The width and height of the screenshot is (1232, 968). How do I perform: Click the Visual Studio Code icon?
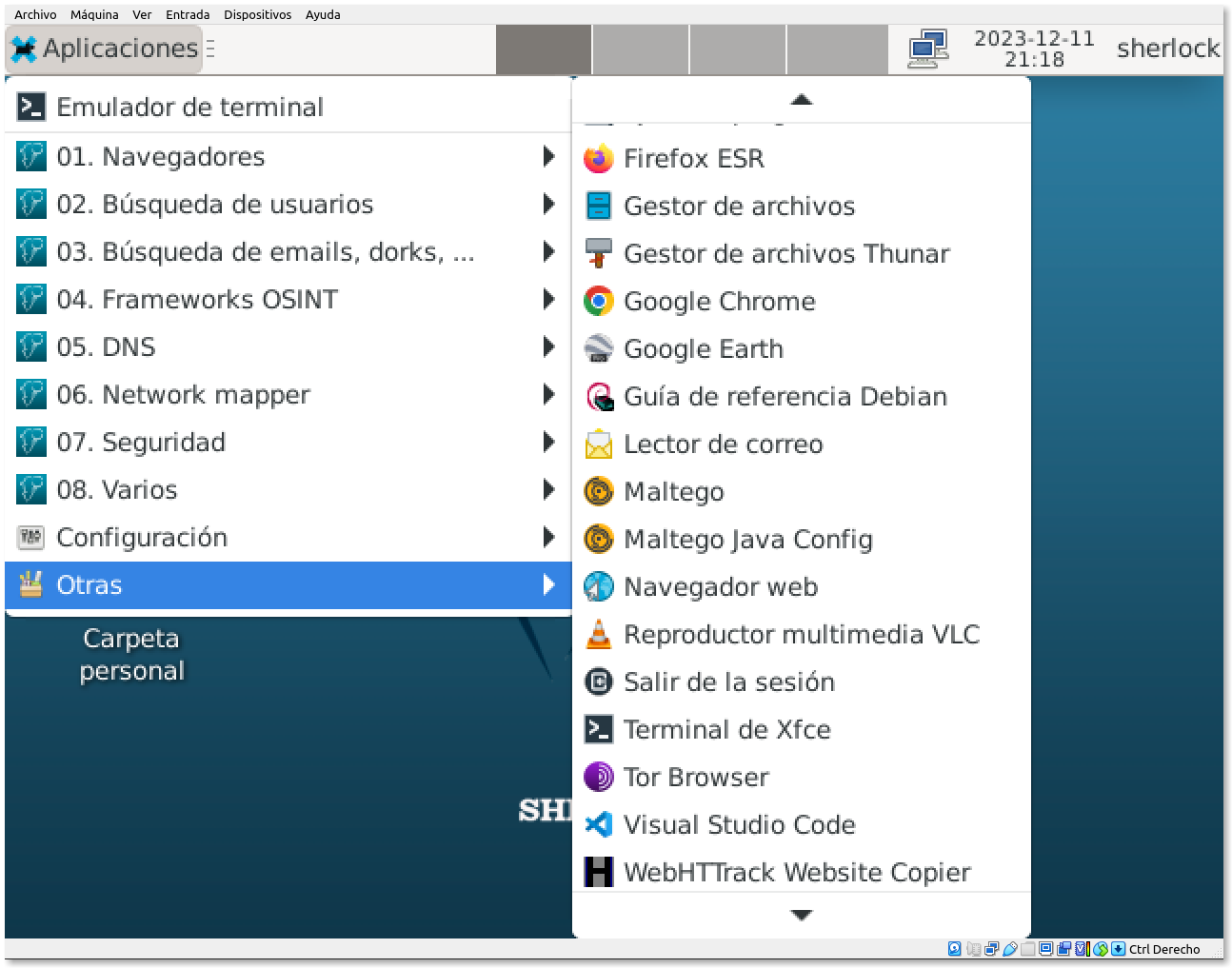pos(598,824)
